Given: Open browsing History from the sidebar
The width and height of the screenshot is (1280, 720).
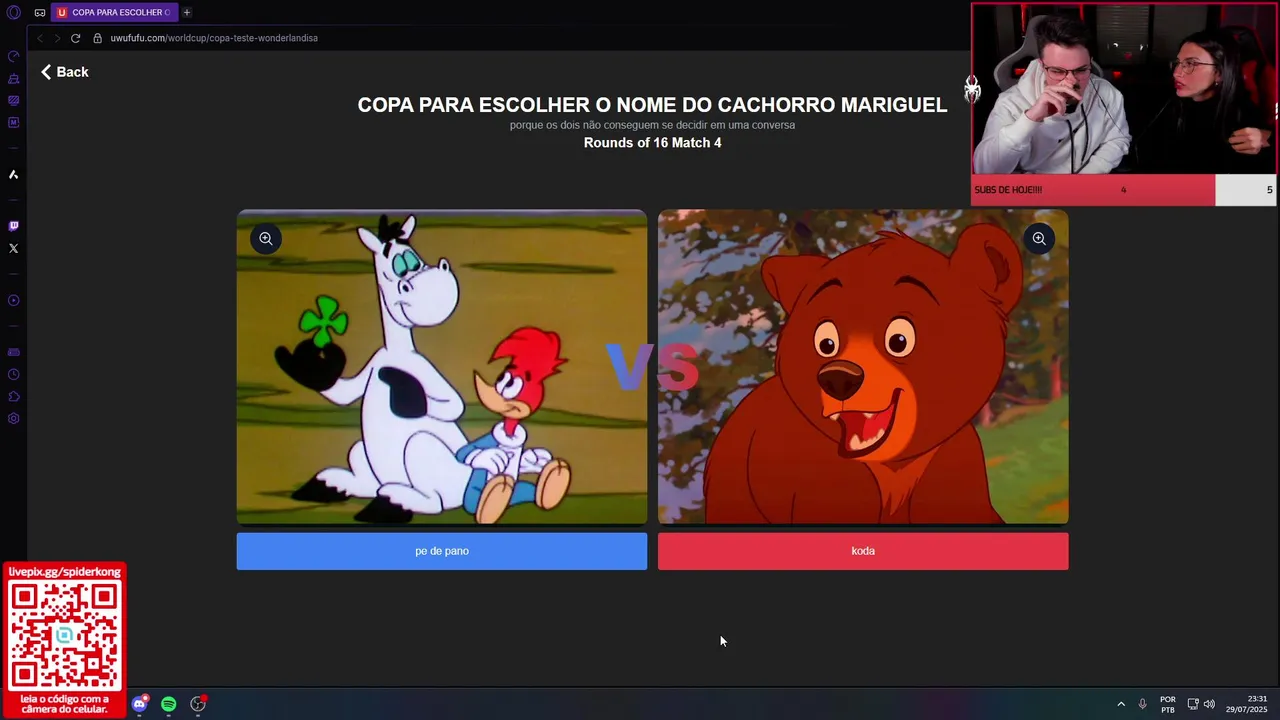Looking at the screenshot, I should click(13, 374).
